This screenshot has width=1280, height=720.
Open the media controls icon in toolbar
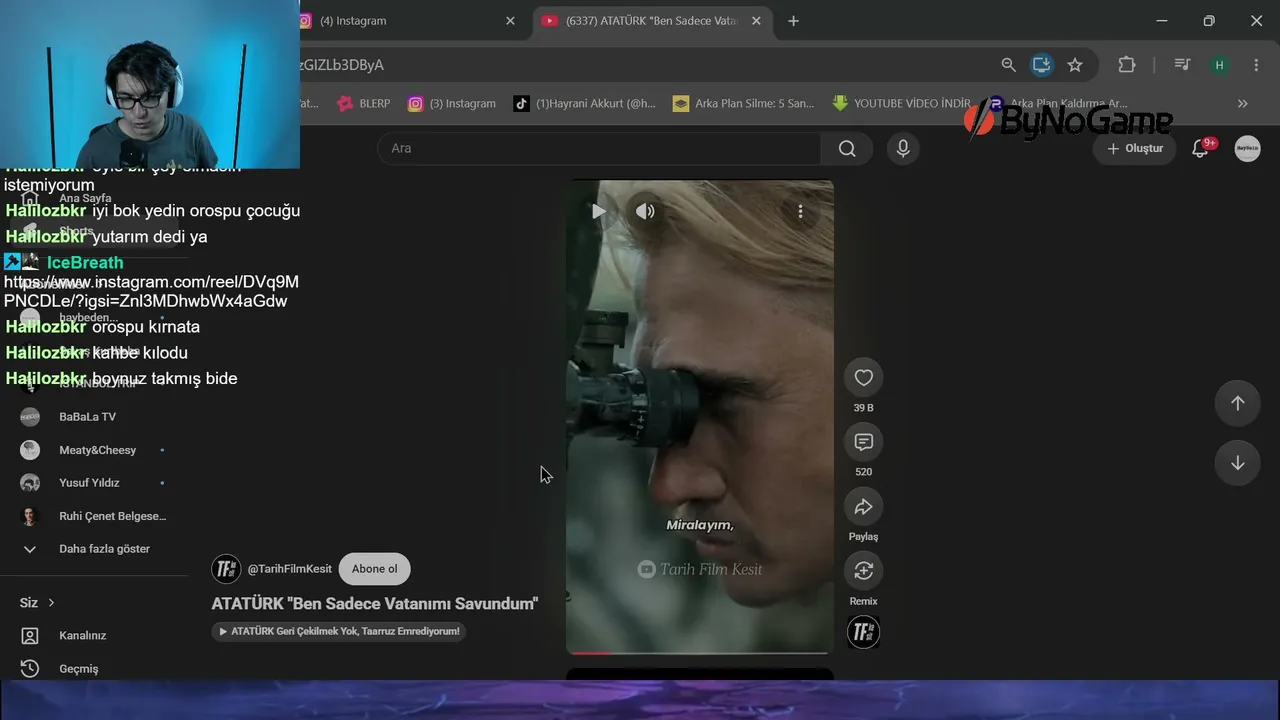[1182, 65]
